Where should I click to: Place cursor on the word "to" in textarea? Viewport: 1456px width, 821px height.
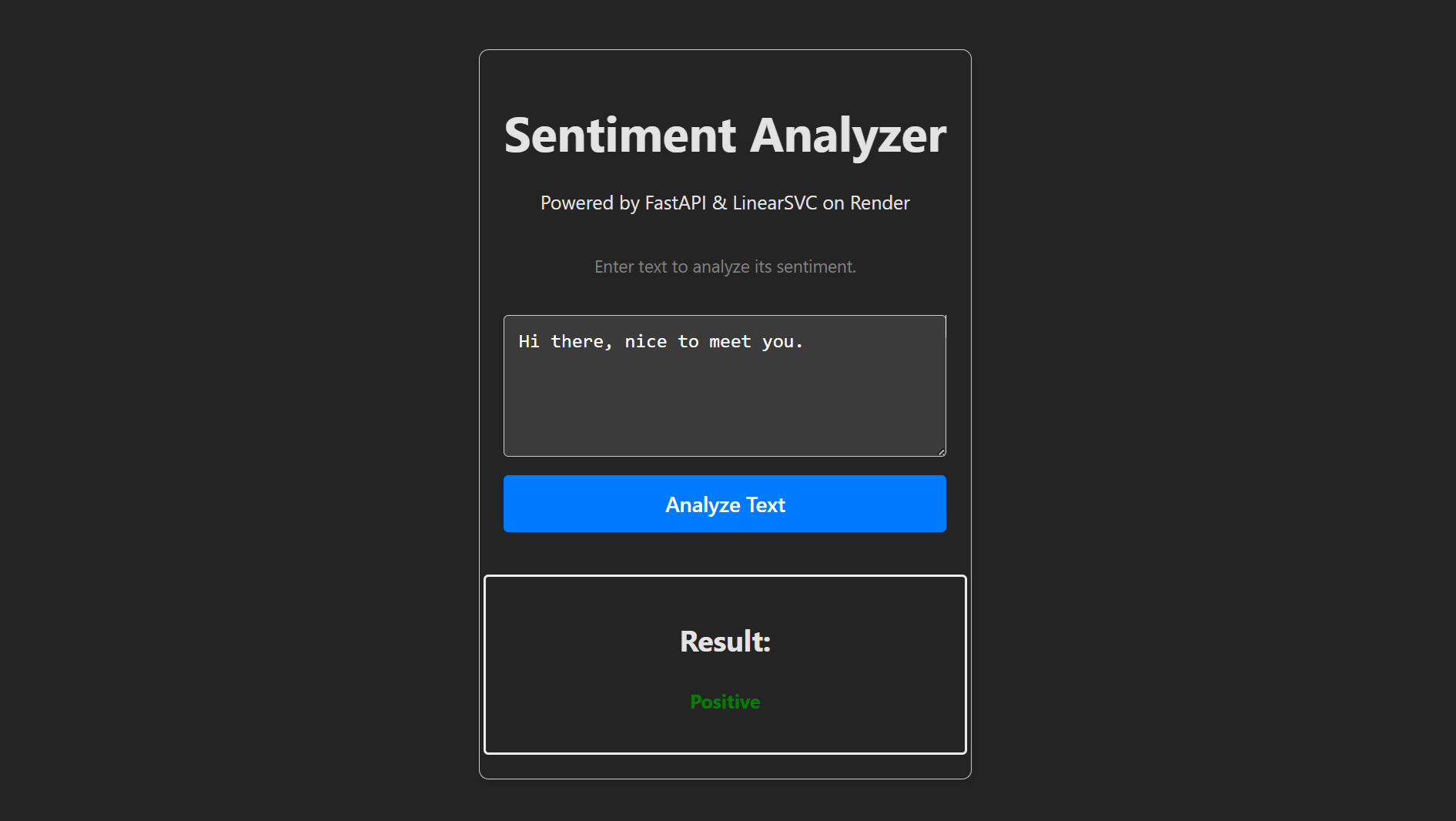[688, 341]
